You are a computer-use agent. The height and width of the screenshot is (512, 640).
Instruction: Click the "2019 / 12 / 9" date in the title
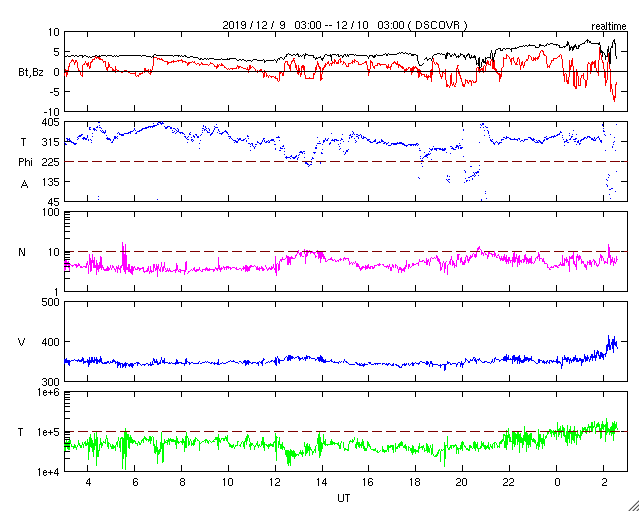tap(254, 25)
